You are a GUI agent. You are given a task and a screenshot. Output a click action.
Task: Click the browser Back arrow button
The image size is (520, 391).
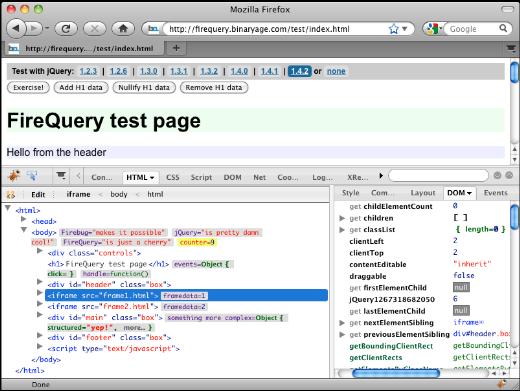pyautogui.click(x=16, y=28)
